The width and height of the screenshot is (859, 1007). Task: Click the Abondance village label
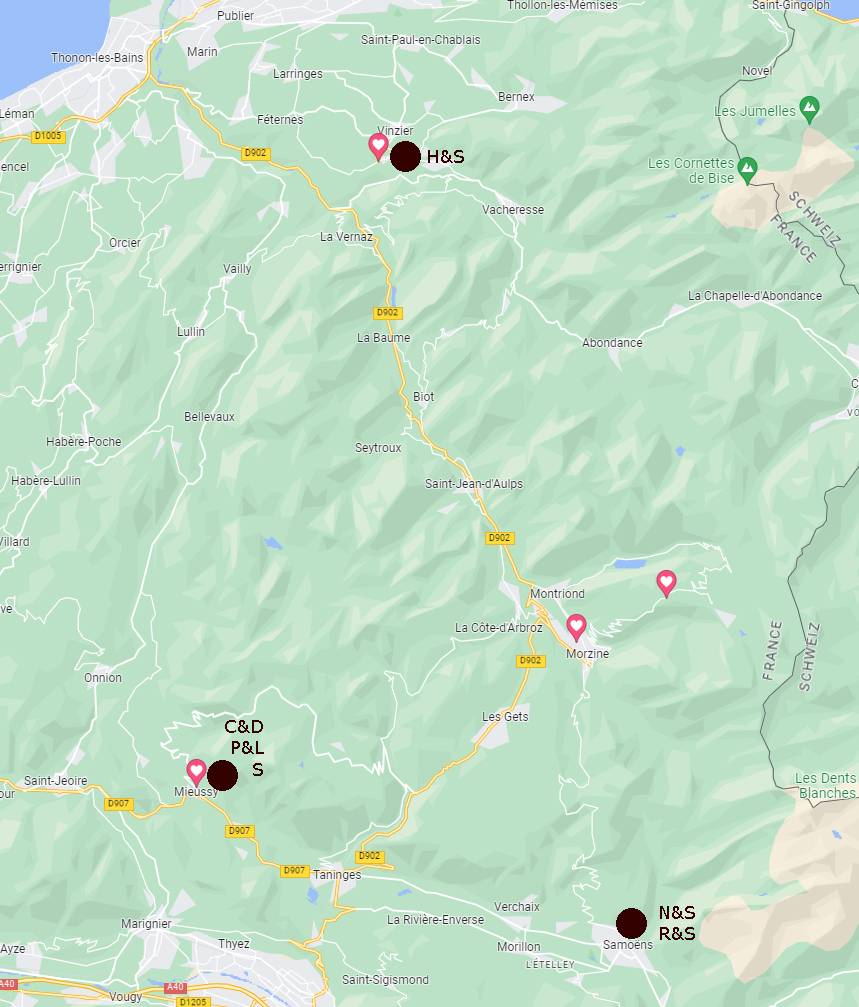click(x=612, y=343)
